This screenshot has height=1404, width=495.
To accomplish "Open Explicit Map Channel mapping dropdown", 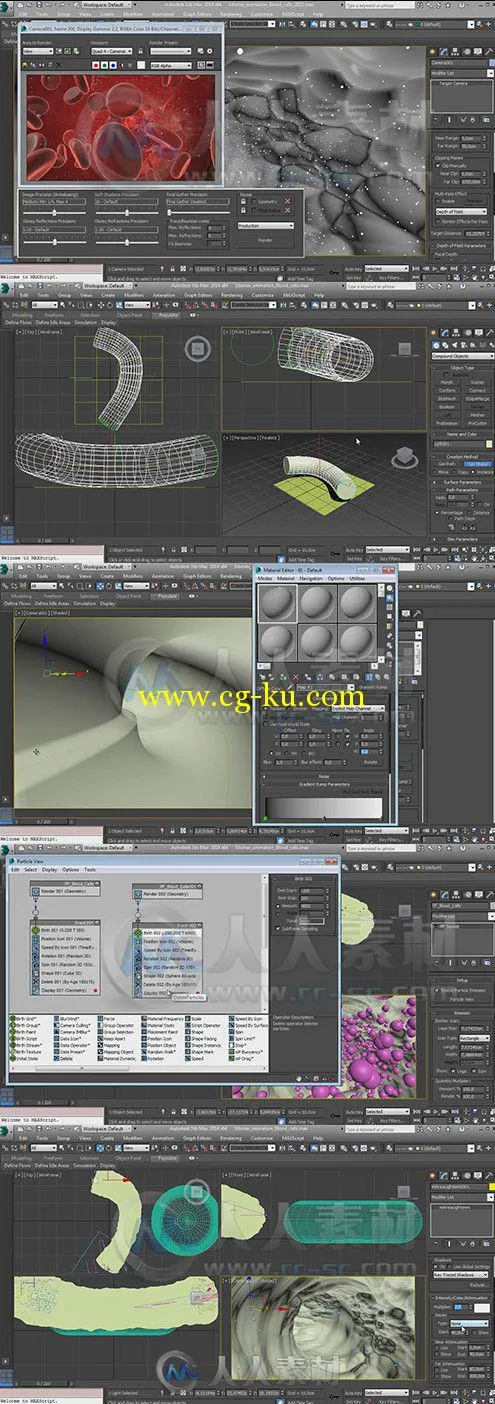I will [358, 708].
